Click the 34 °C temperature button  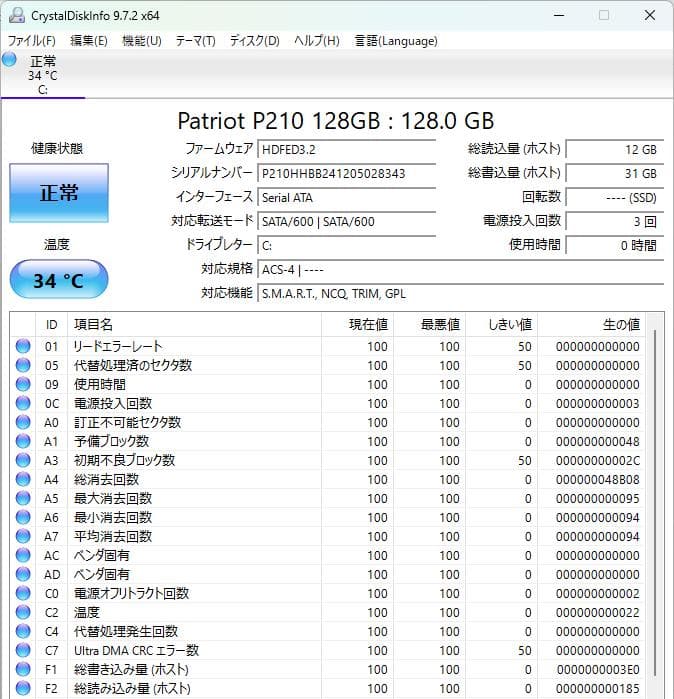click(59, 280)
